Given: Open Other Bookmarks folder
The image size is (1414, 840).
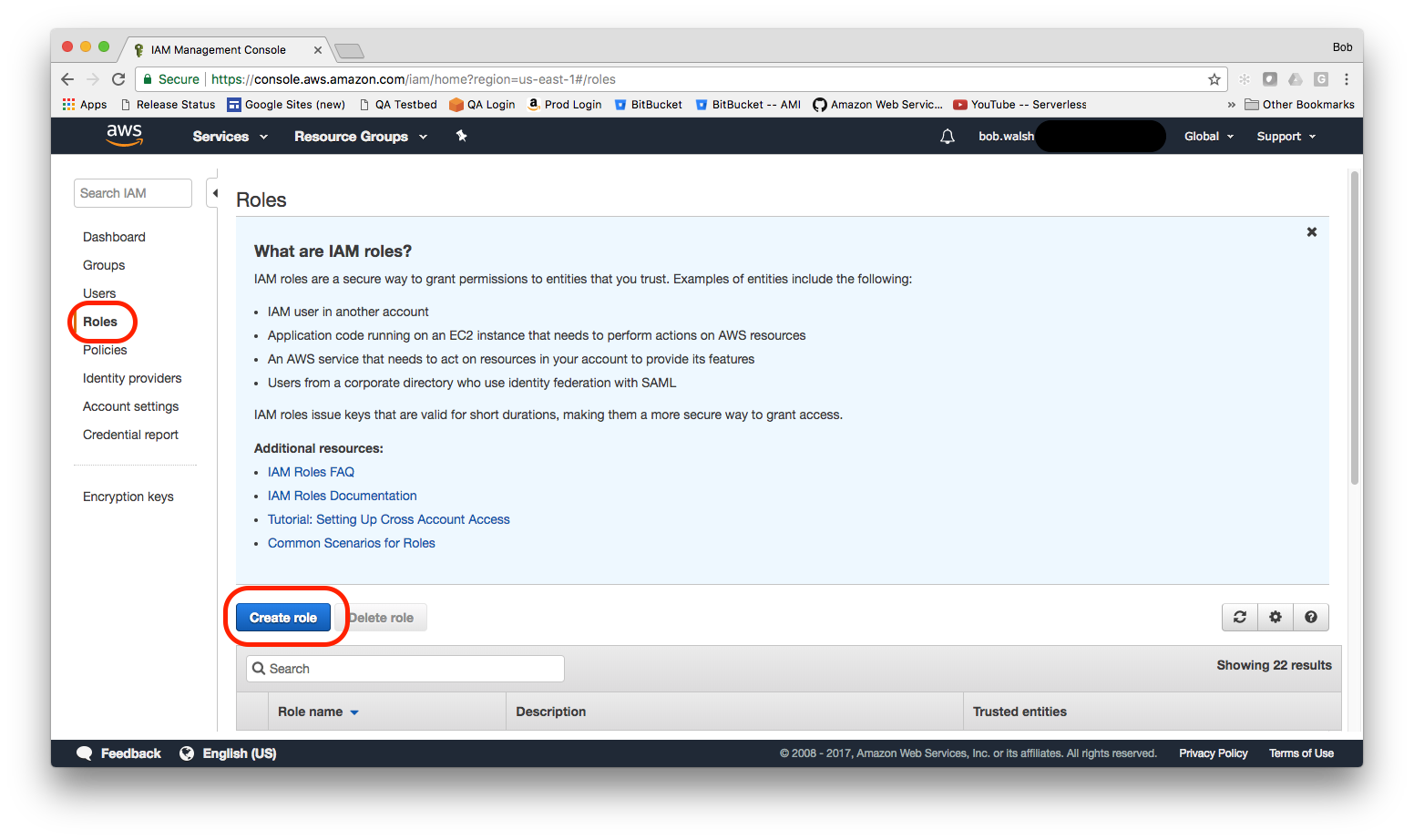Looking at the screenshot, I should 1299,105.
